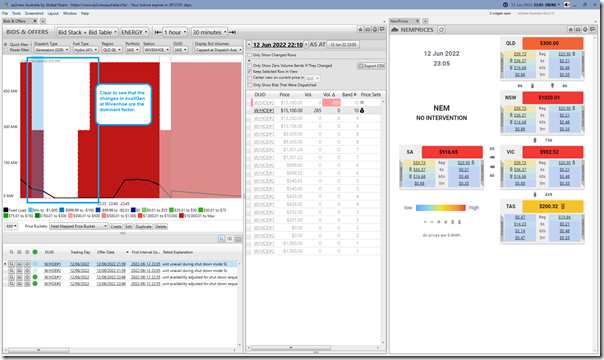The image size is (604, 360).
Task: Select the Power filter radio button
Action: pyautogui.click(x=6, y=50)
